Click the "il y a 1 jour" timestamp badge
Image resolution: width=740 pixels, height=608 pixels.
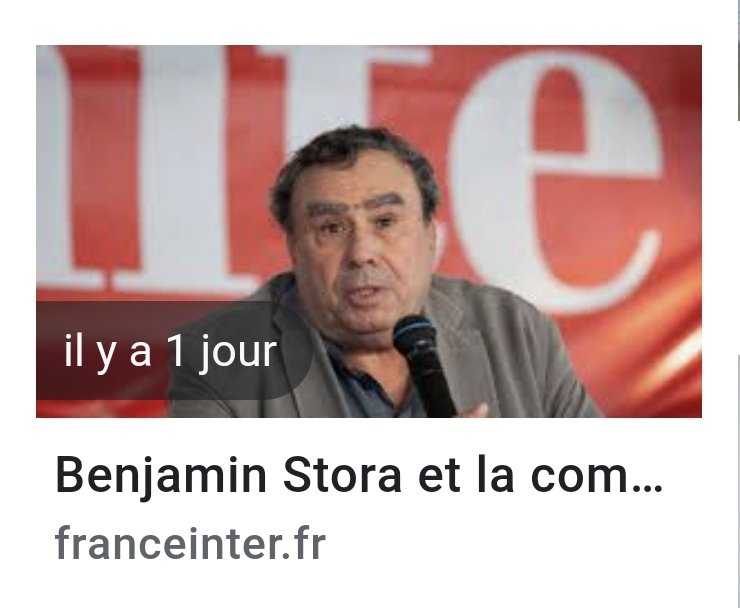174,351
